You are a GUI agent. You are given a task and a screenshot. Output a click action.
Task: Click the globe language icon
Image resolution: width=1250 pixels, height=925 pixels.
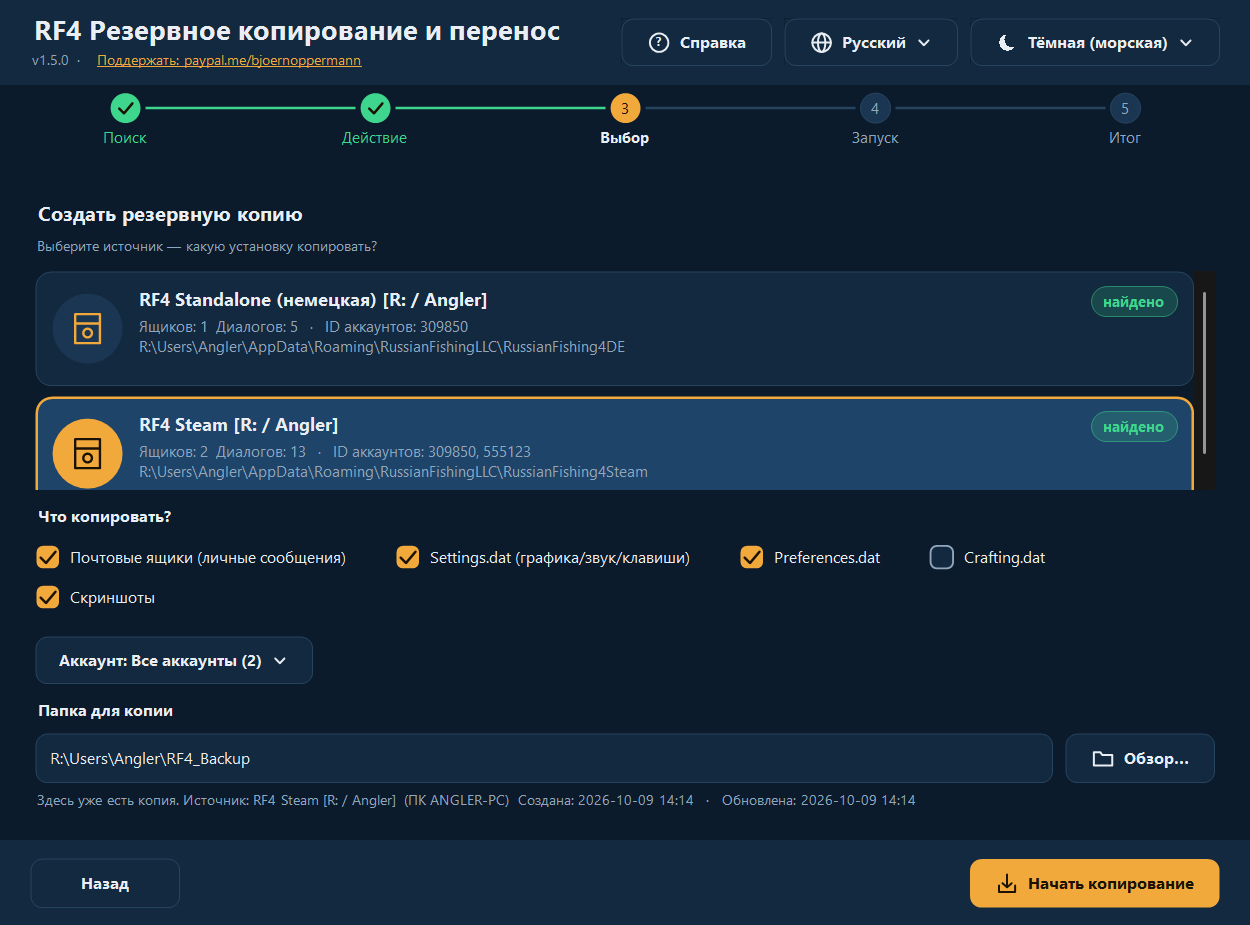pyautogui.click(x=822, y=43)
